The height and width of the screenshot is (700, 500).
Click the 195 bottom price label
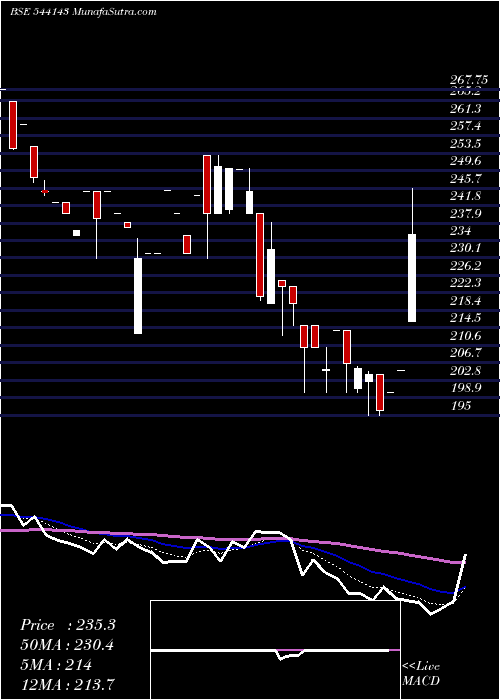461,405
